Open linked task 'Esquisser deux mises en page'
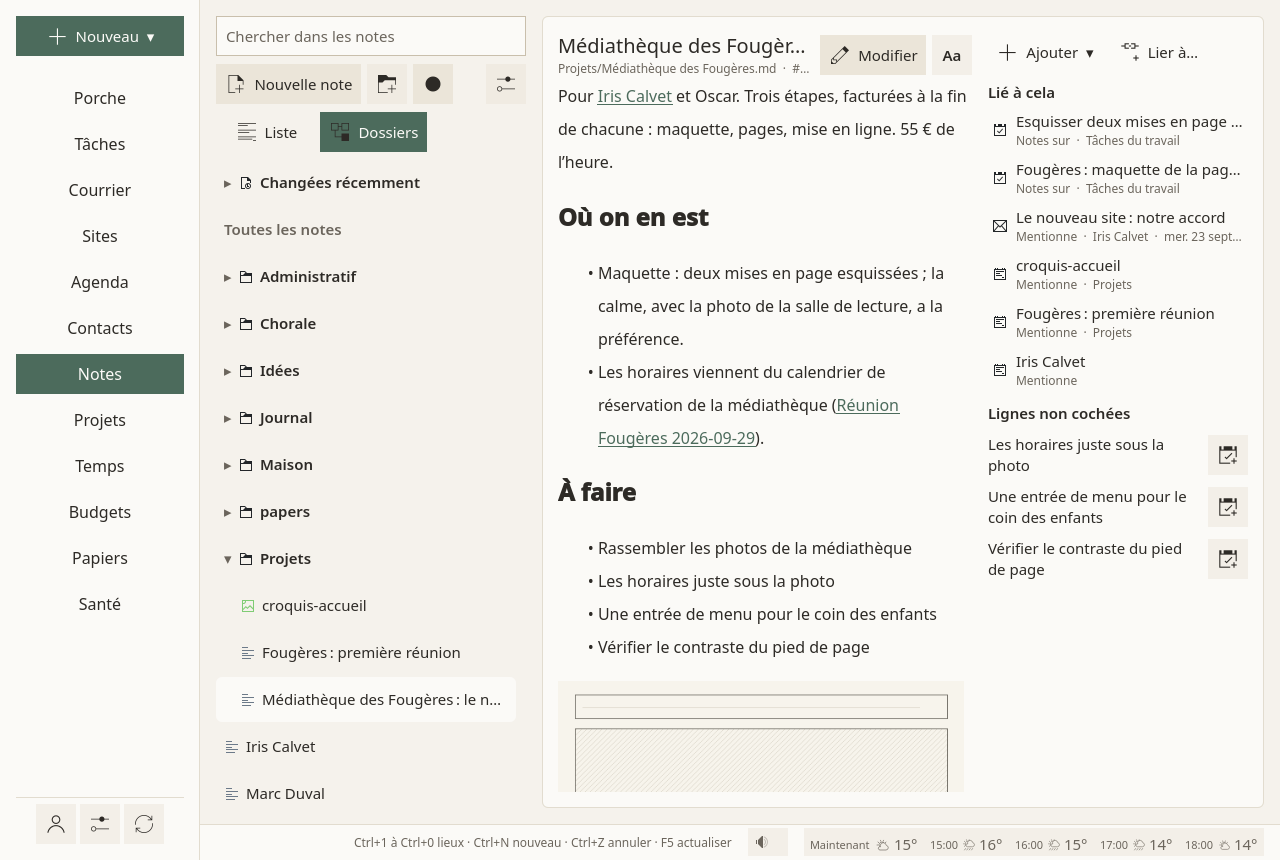1280x860 pixels. (x=1118, y=130)
